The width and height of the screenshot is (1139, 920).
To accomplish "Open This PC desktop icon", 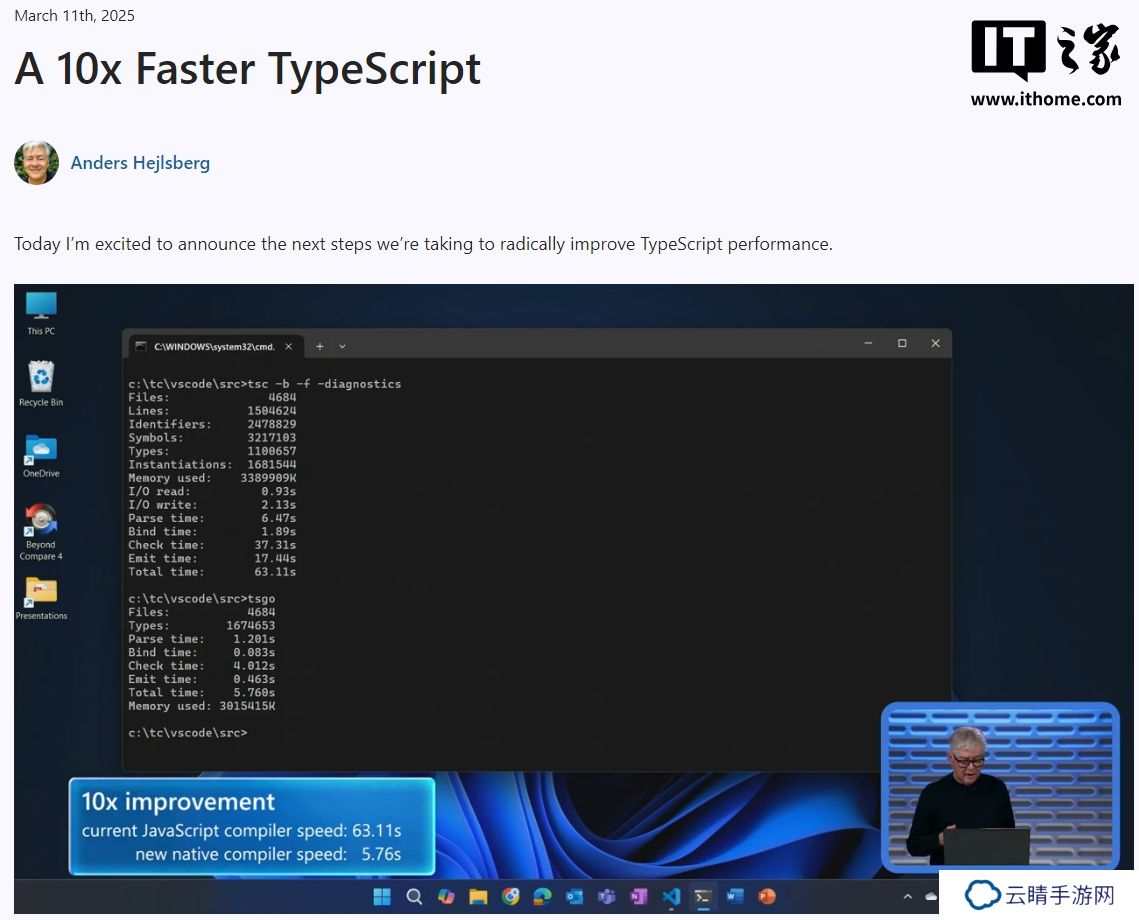I will pos(41,313).
